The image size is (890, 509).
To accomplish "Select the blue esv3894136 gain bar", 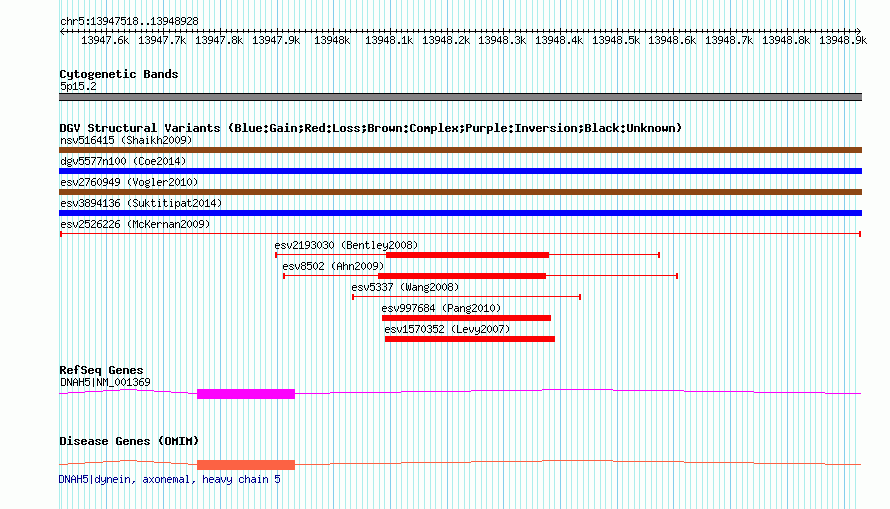I will coord(460,213).
